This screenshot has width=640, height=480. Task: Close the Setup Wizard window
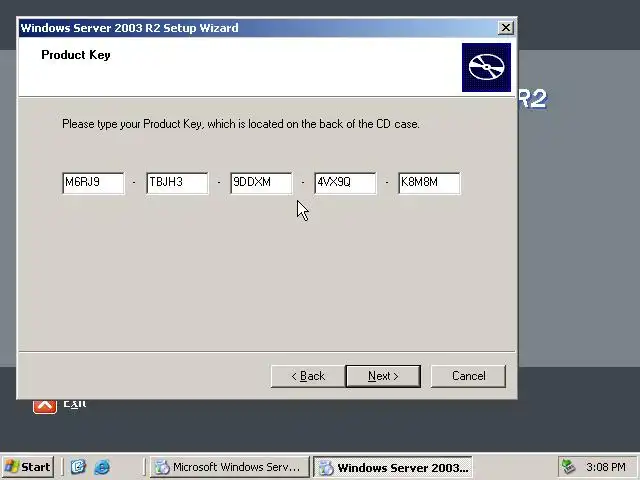coord(505,28)
